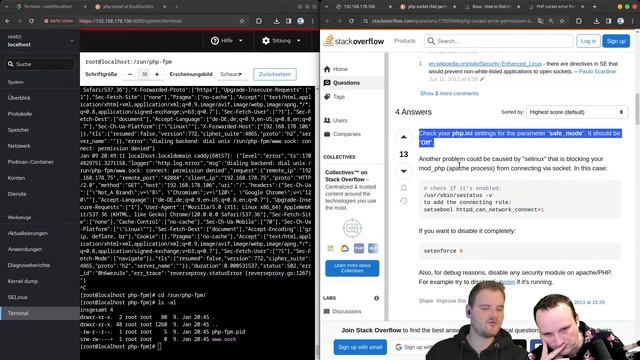Bookmark the Stack Overflow page with star
The width and height of the screenshot is (640, 360).
tap(562, 21)
